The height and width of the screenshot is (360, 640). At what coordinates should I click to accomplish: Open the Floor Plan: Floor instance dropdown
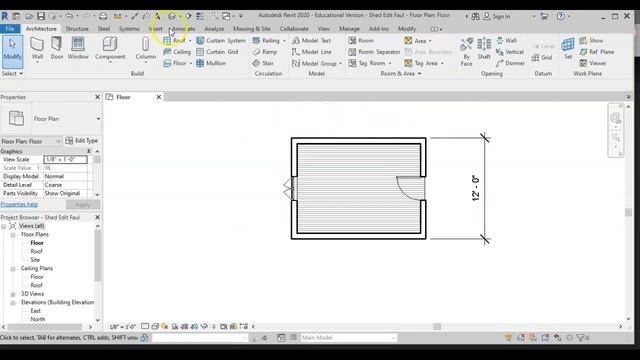58,141
